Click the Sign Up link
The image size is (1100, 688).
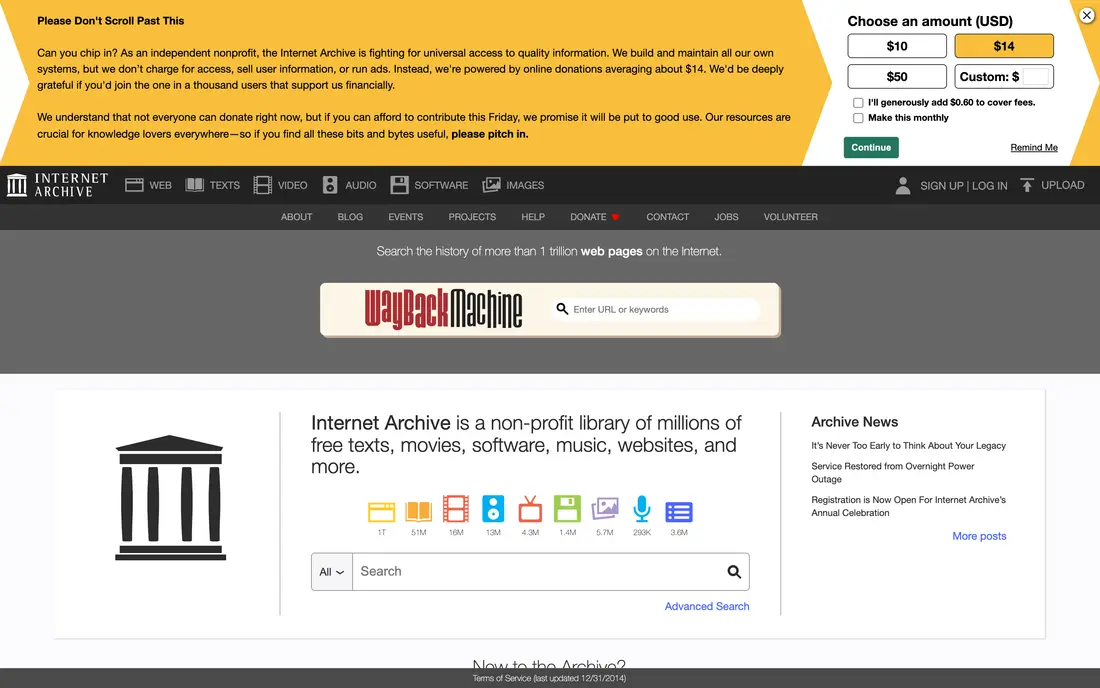pyautogui.click(x=941, y=186)
